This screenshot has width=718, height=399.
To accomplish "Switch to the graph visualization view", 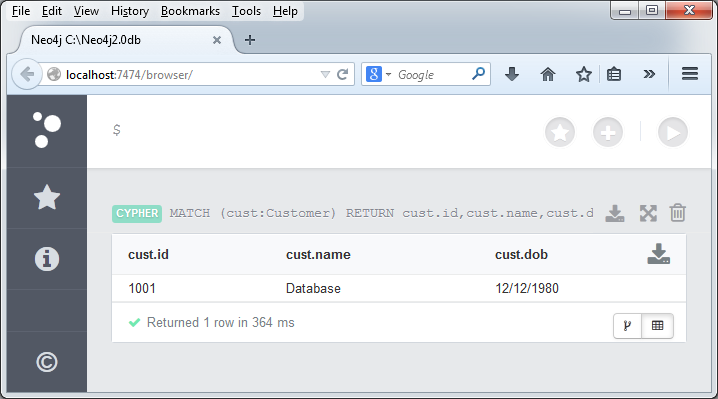I will [627, 326].
